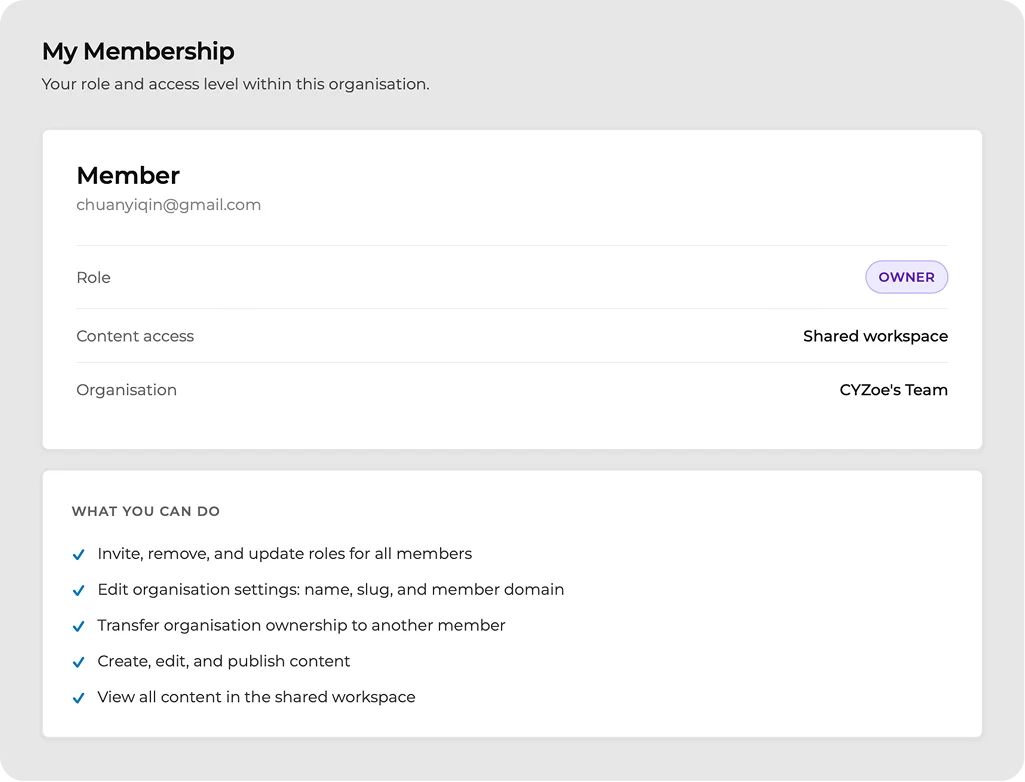Click Create, edit, and publish content text
This screenshot has height=782, width=1025.
pos(224,662)
